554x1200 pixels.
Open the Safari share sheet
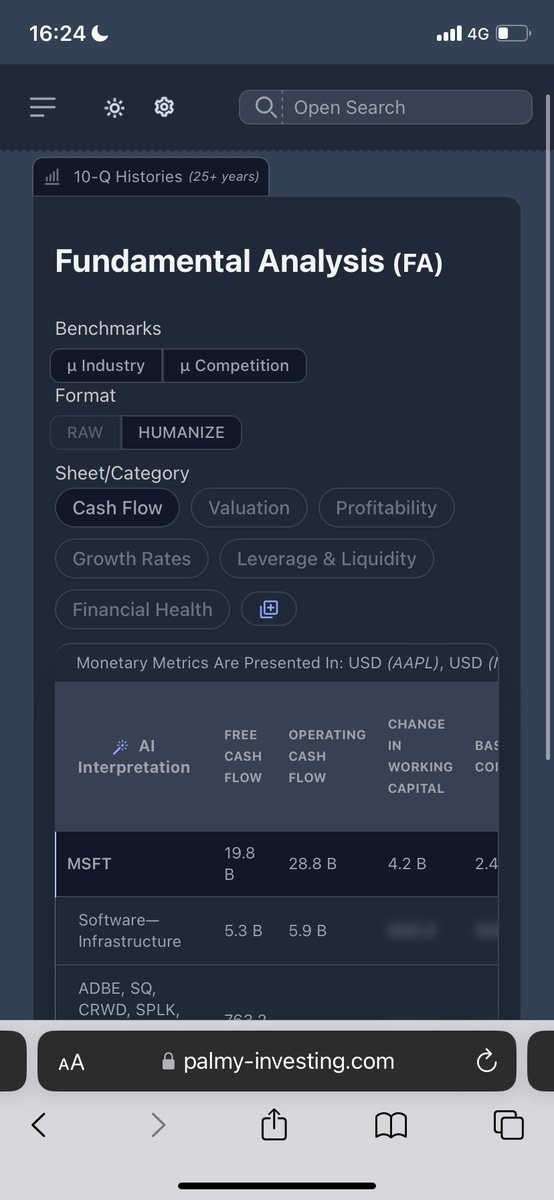274,1124
